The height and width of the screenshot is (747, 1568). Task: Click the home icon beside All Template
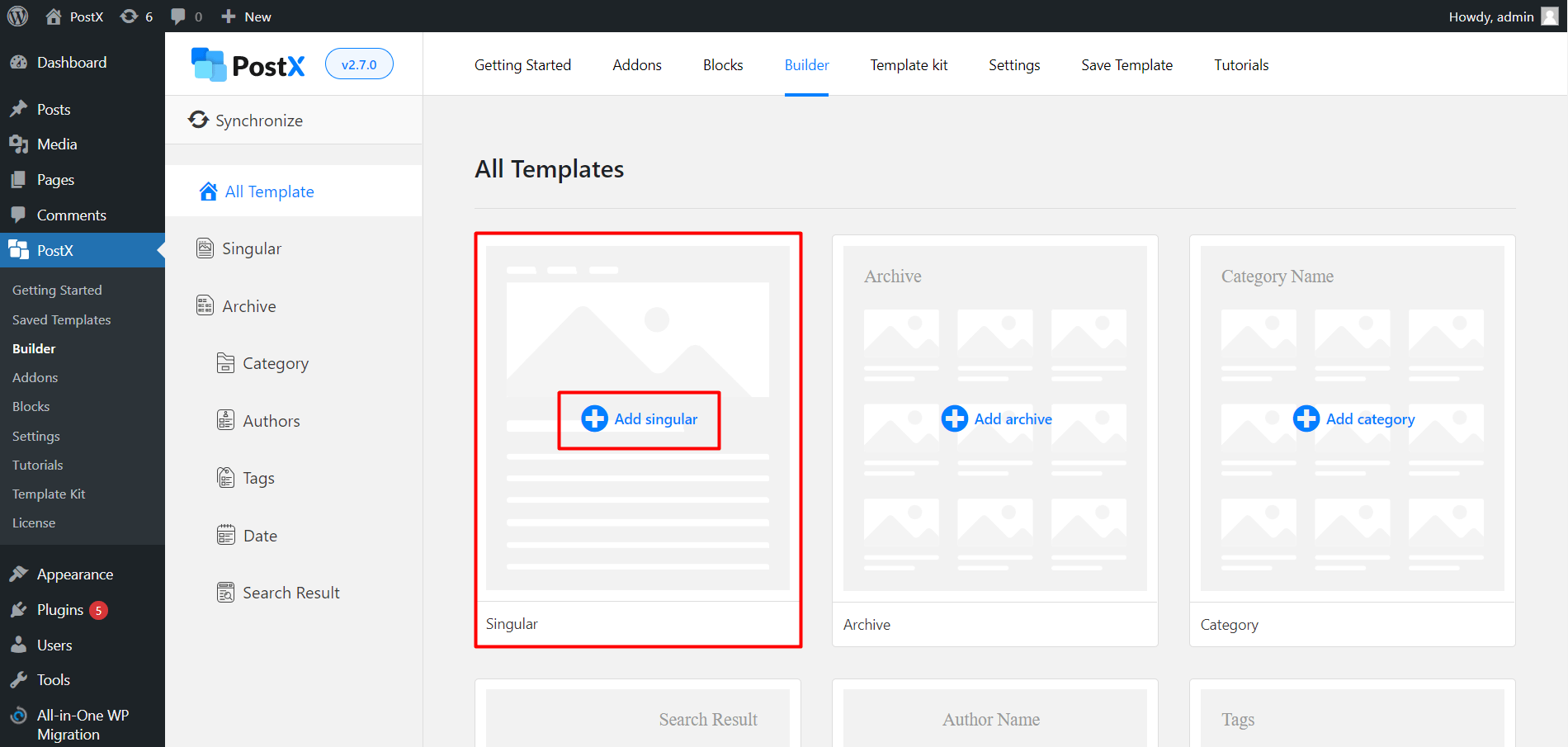209,191
